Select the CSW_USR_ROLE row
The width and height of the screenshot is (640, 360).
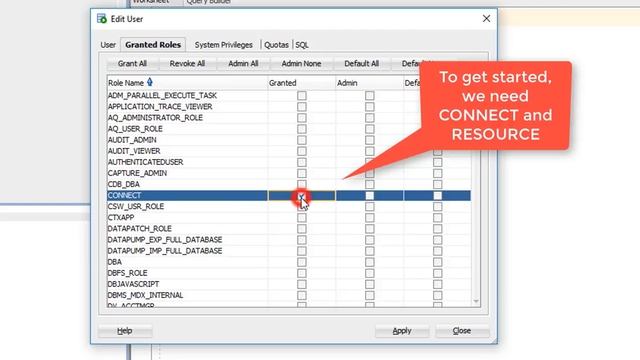tap(289, 207)
